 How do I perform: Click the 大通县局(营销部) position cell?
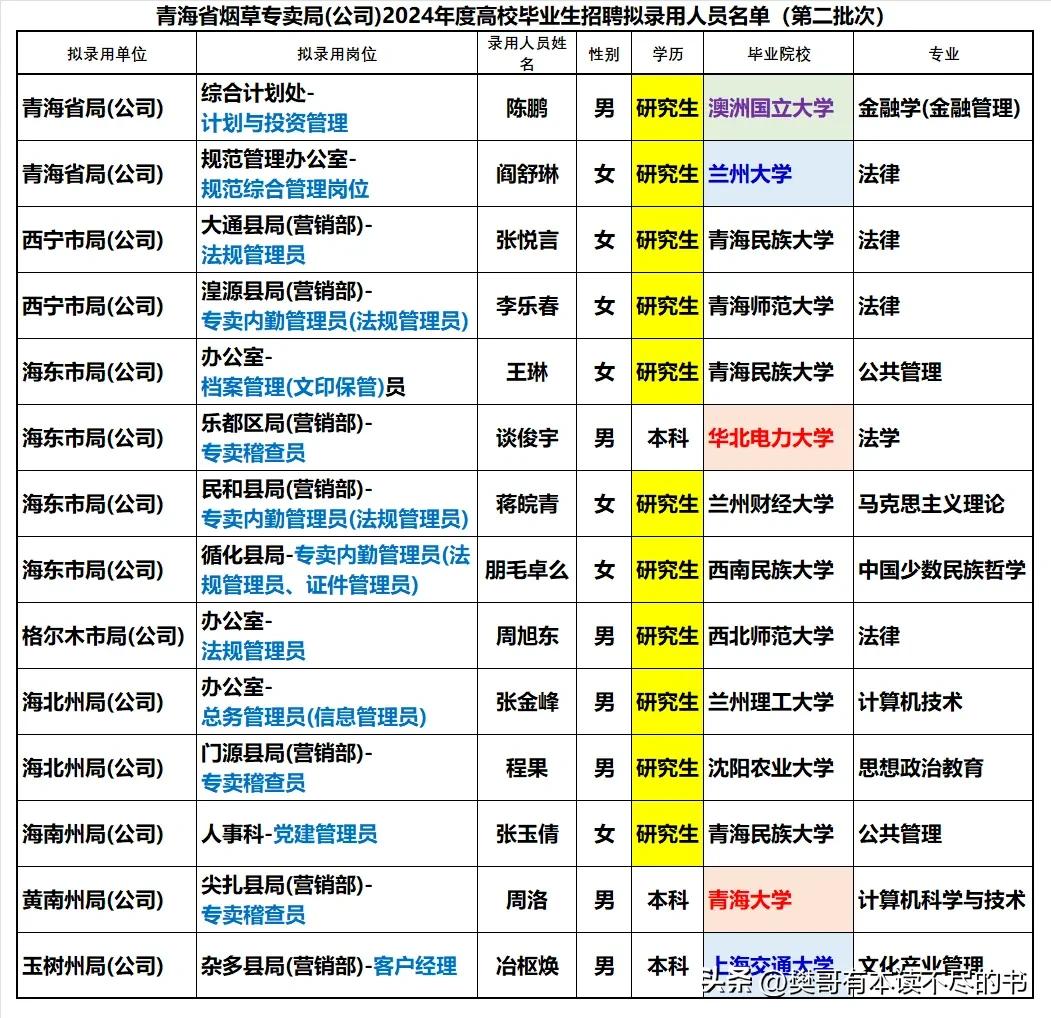[x=336, y=240]
